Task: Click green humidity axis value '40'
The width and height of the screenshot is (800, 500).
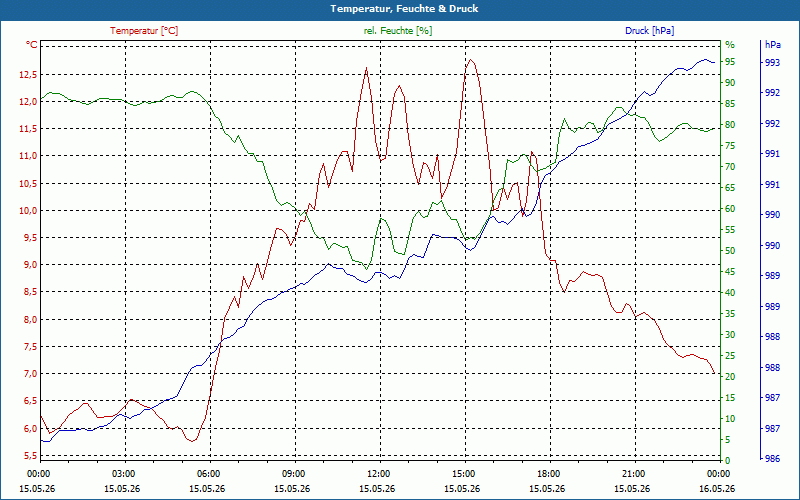Action: [730, 293]
